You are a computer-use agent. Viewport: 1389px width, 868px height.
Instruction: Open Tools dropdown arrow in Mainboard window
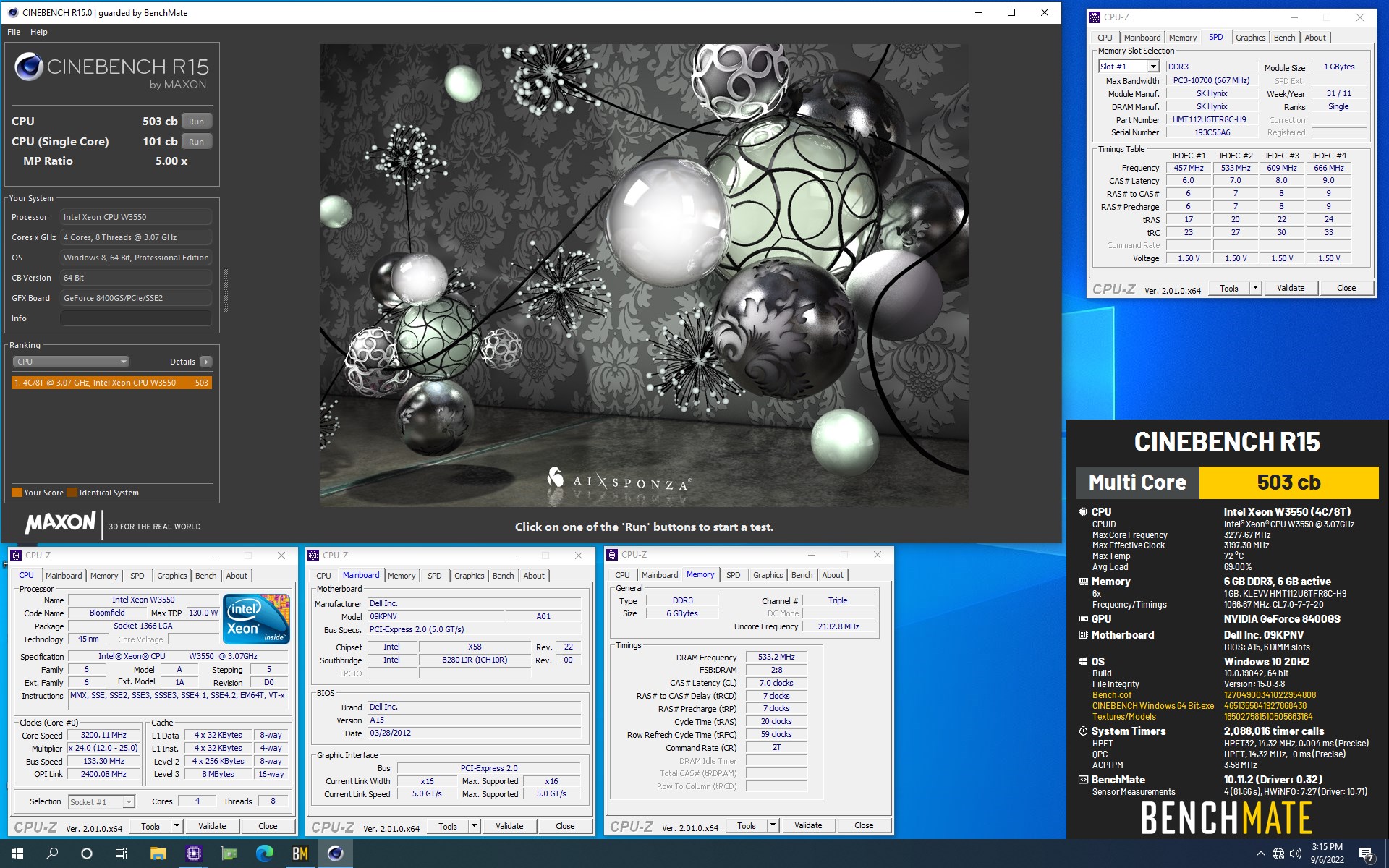coord(474,826)
